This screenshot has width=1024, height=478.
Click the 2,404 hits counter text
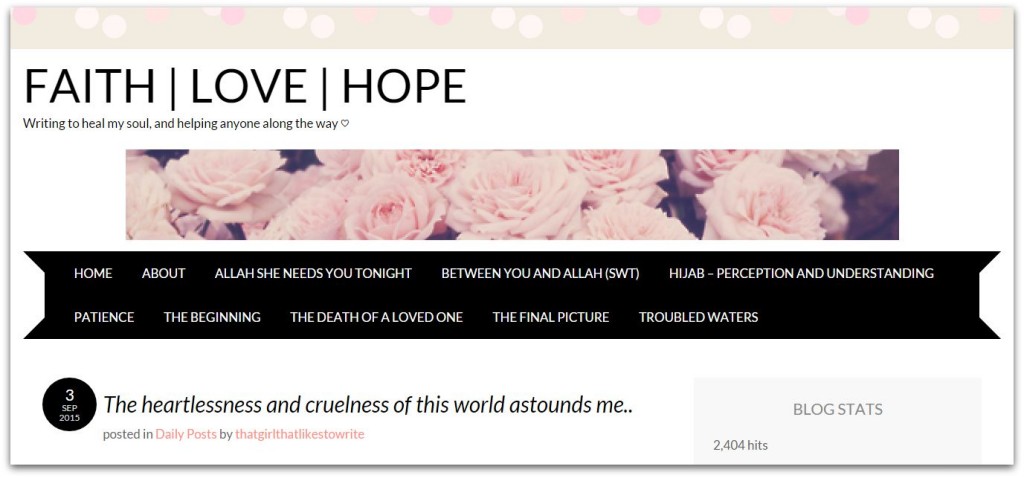click(740, 445)
